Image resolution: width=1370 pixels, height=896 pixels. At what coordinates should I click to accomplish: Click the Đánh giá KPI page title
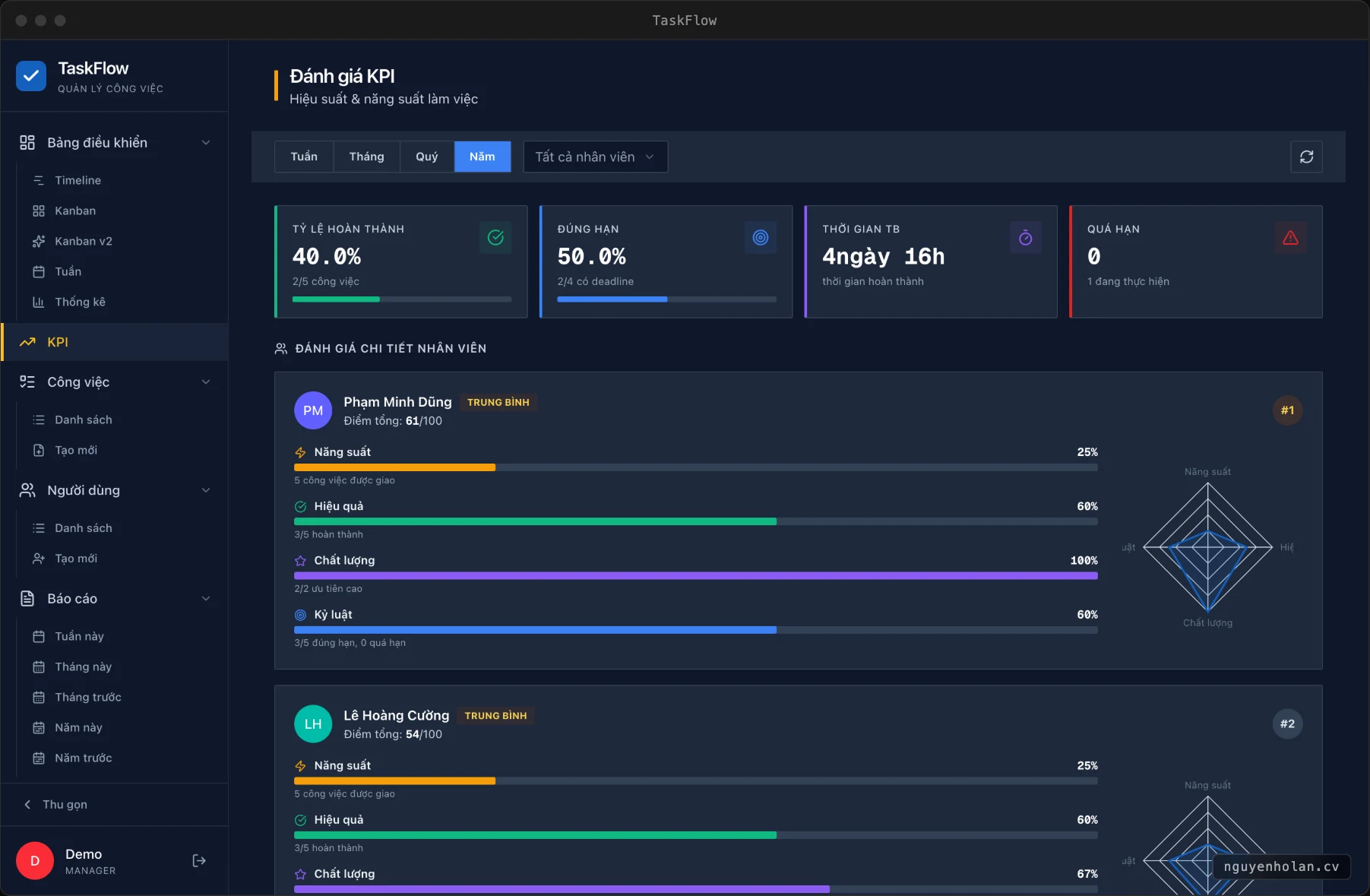342,76
